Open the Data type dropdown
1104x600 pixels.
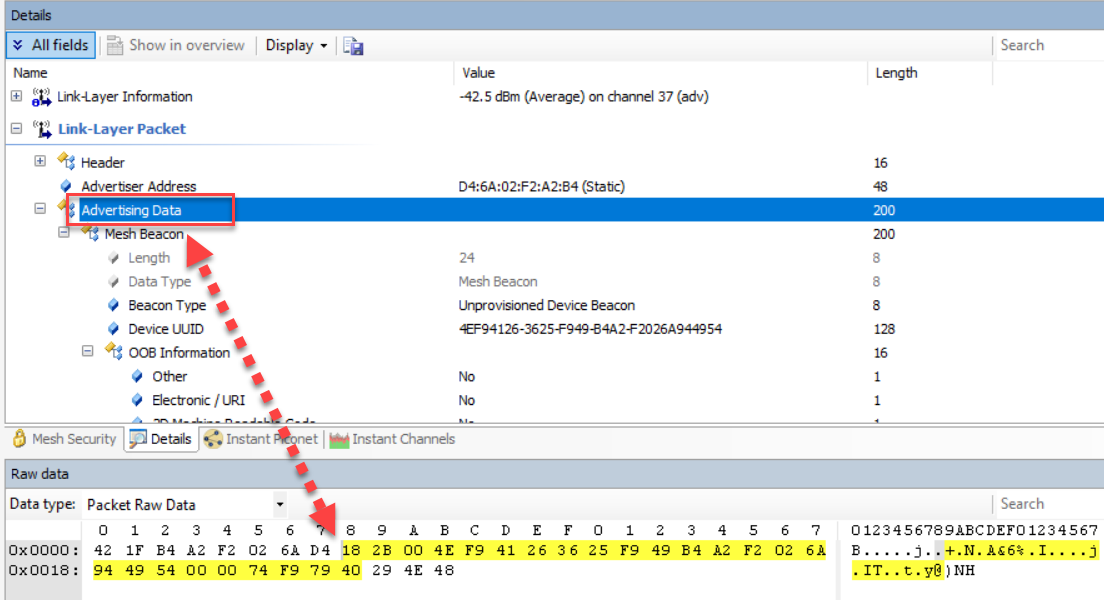click(279, 505)
